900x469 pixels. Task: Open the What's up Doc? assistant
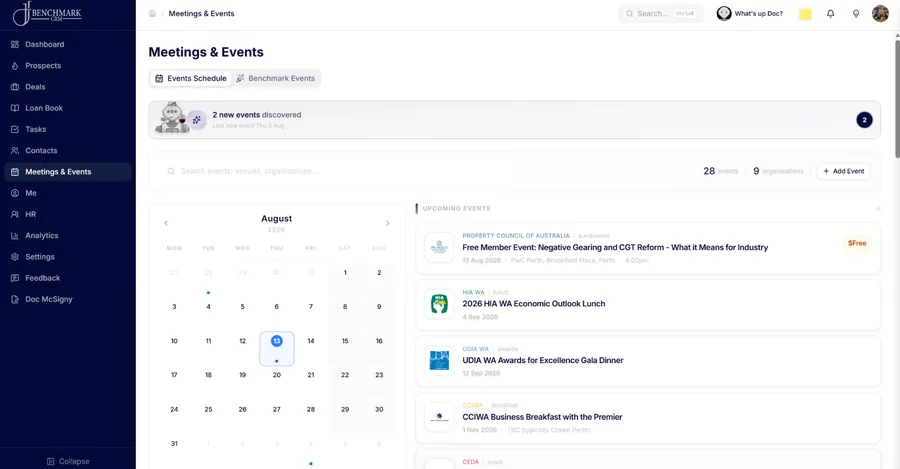coord(750,13)
